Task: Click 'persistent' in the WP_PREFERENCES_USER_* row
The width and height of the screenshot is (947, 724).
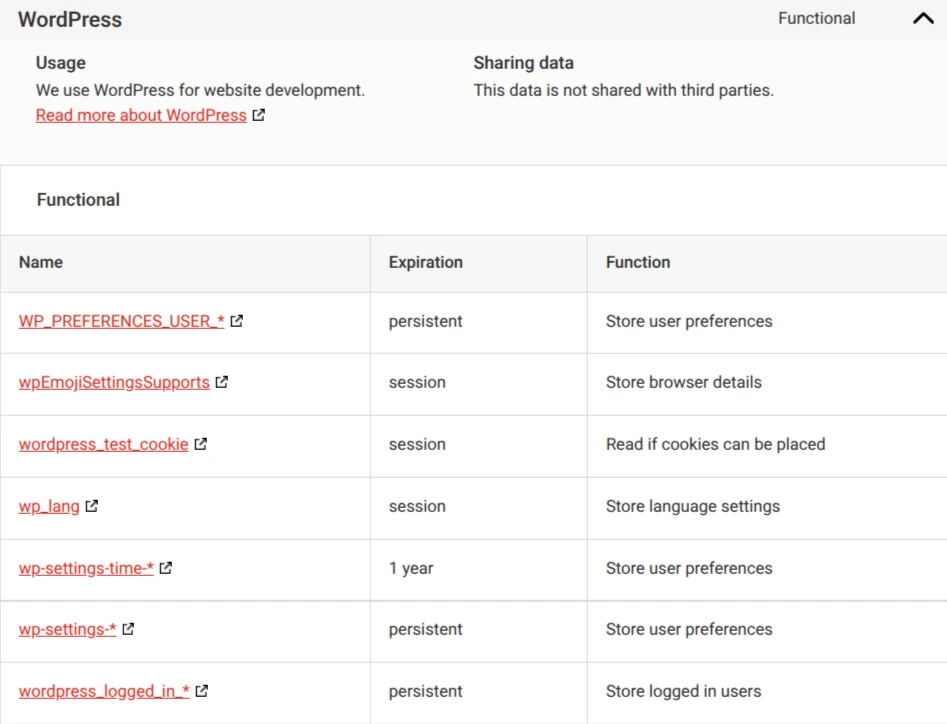Action: point(425,321)
